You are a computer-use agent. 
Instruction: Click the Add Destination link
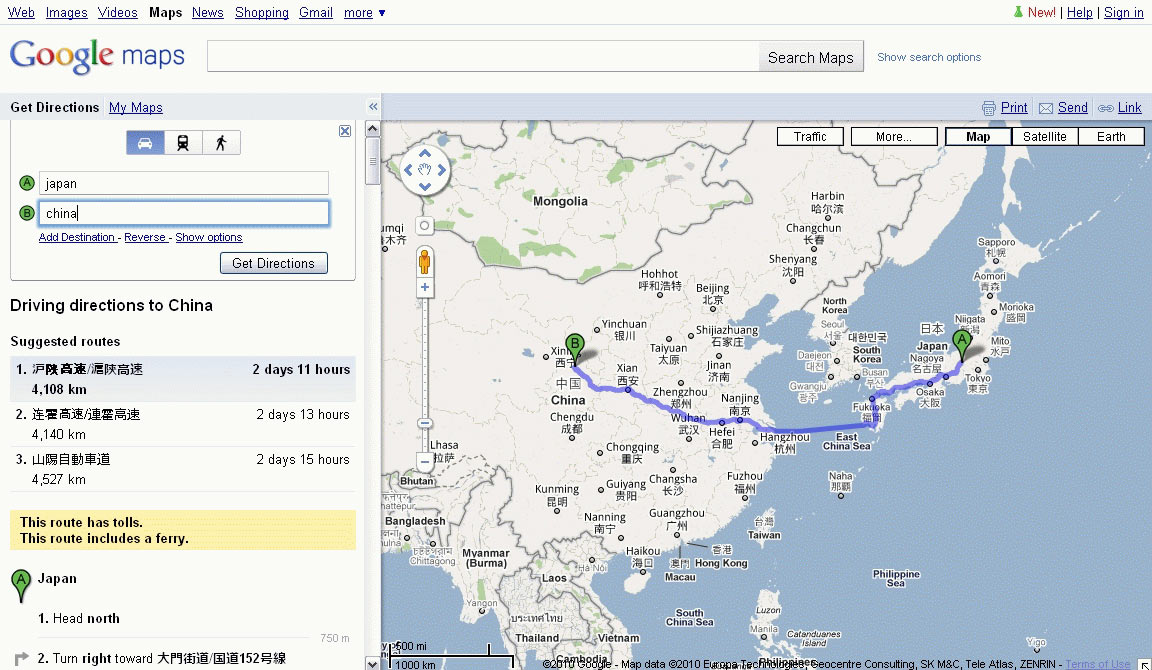click(x=77, y=237)
